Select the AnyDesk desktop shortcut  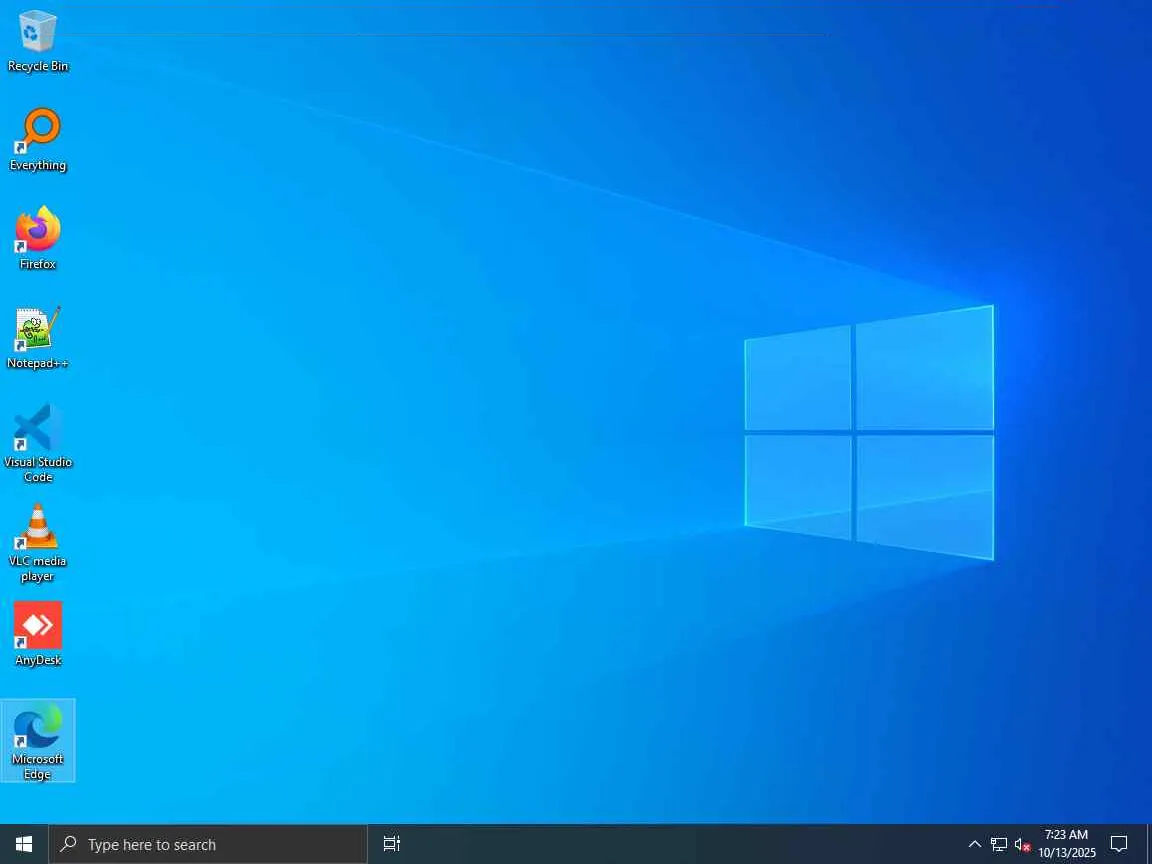(x=37, y=633)
